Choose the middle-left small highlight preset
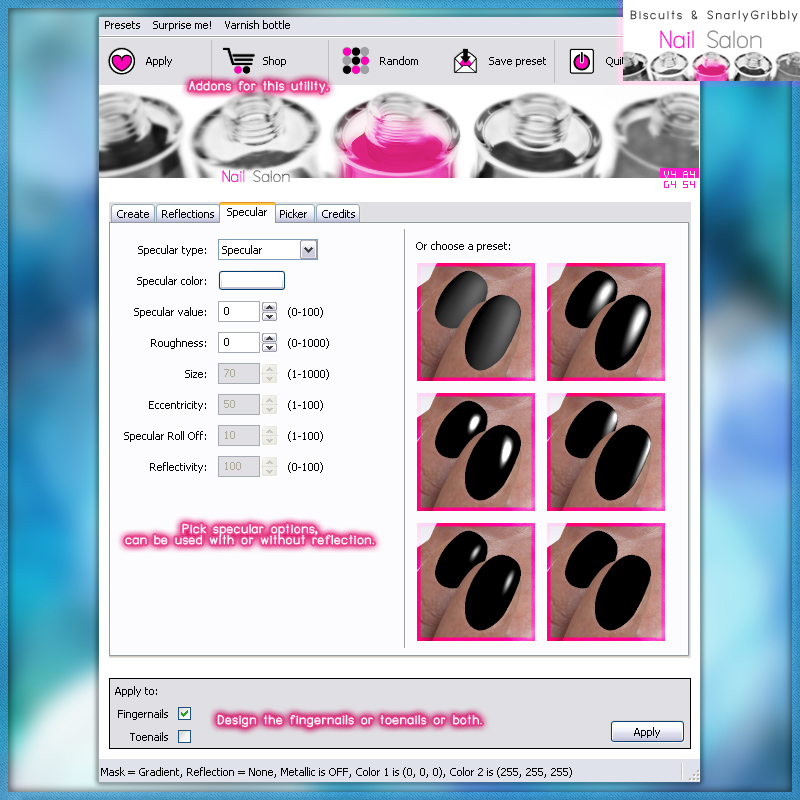 (476, 452)
